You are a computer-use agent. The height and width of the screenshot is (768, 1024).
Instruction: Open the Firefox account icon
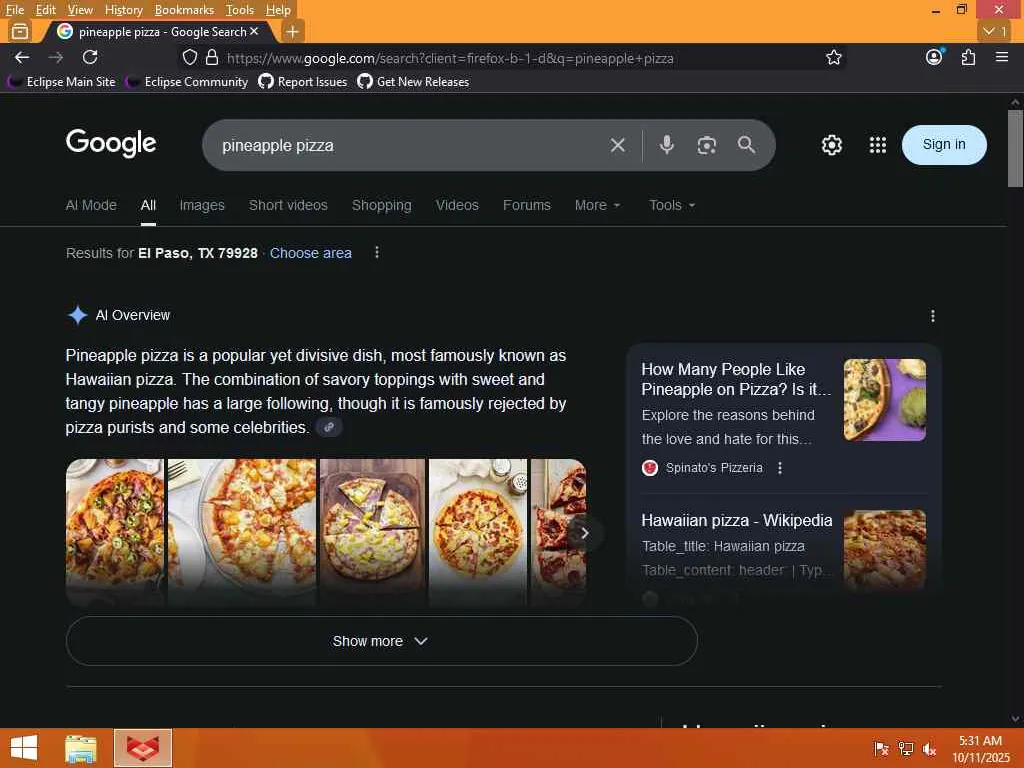[x=934, y=57]
